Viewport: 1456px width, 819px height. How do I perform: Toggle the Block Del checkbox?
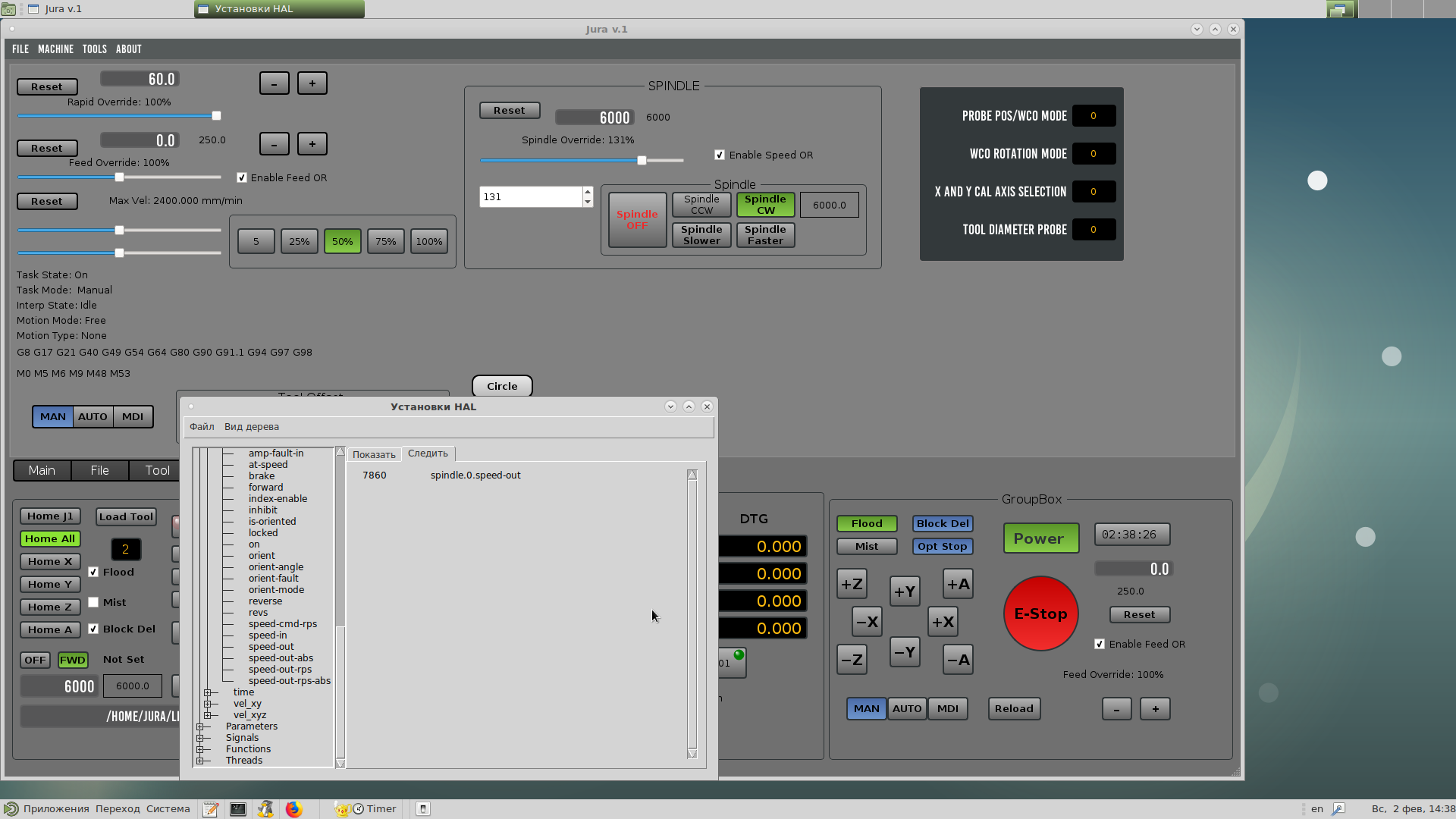coord(93,629)
